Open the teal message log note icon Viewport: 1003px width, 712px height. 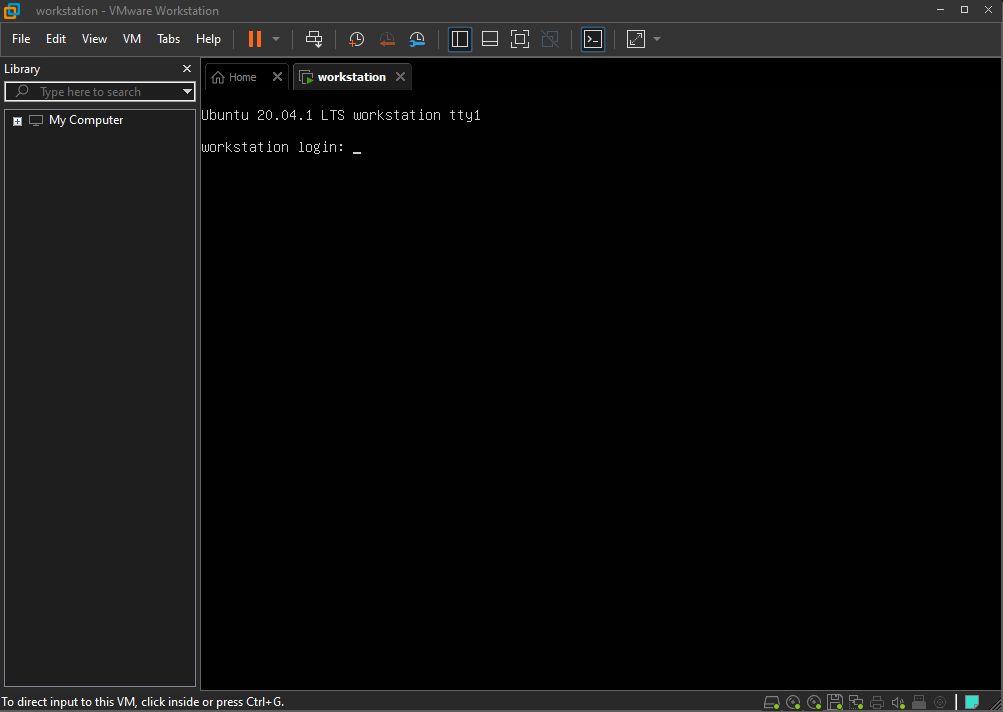pyautogui.click(x=972, y=702)
